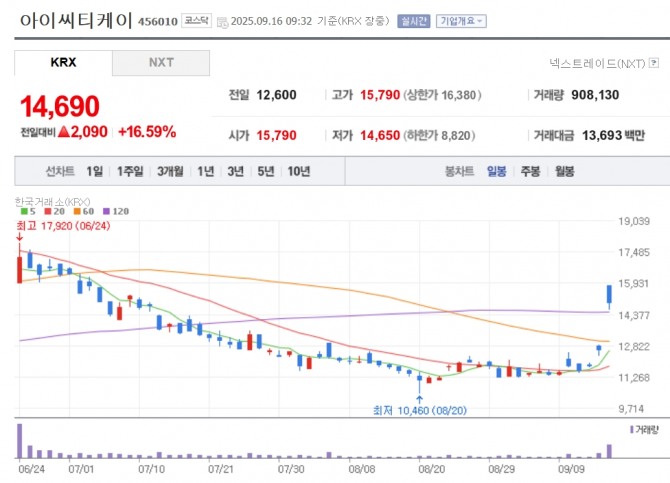The height and width of the screenshot is (483, 670).
Task: Click the 저가 14,650 value
Action: [x=380, y=135]
